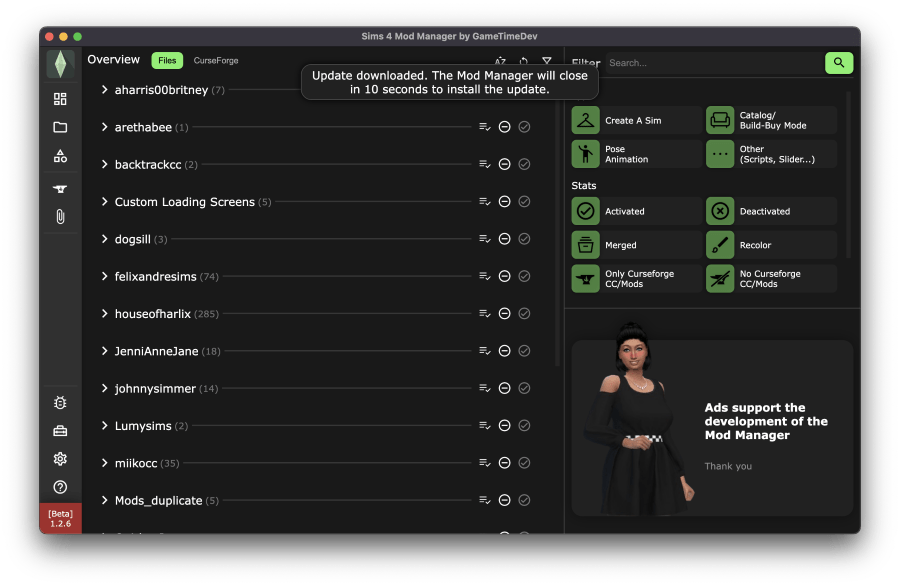Screen dimensions: 900x586
Task: Toggle the check-circle activate icon for Custom Loading Screens
Action: tap(524, 201)
